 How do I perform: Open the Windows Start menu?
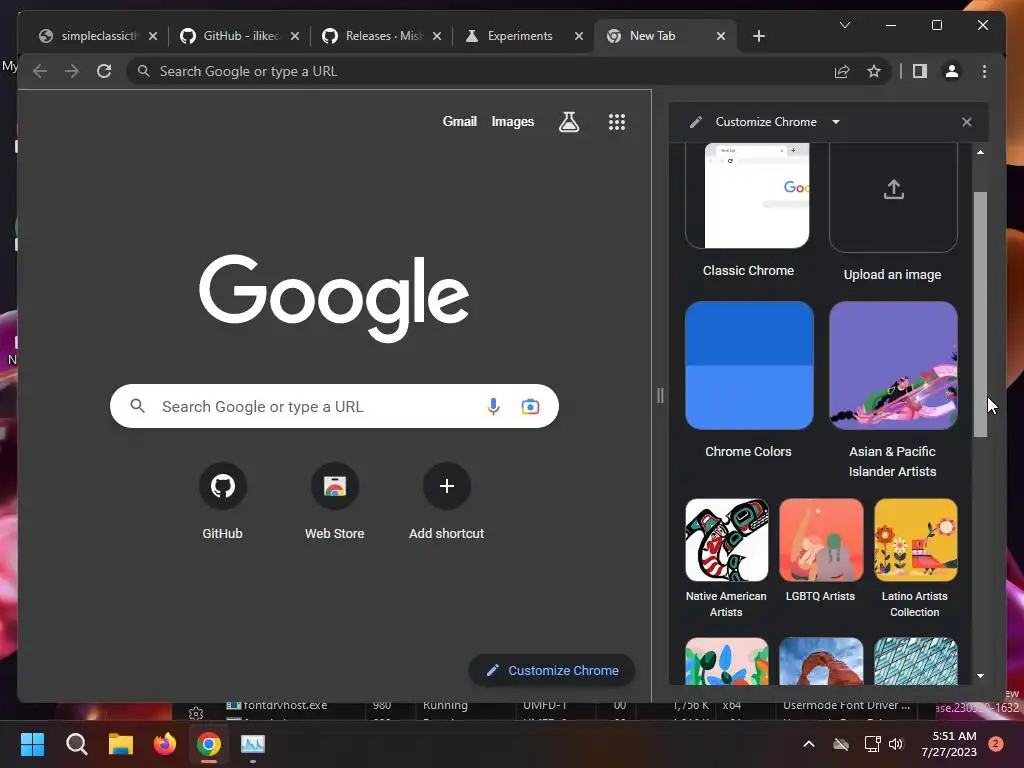click(x=32, y=744)
